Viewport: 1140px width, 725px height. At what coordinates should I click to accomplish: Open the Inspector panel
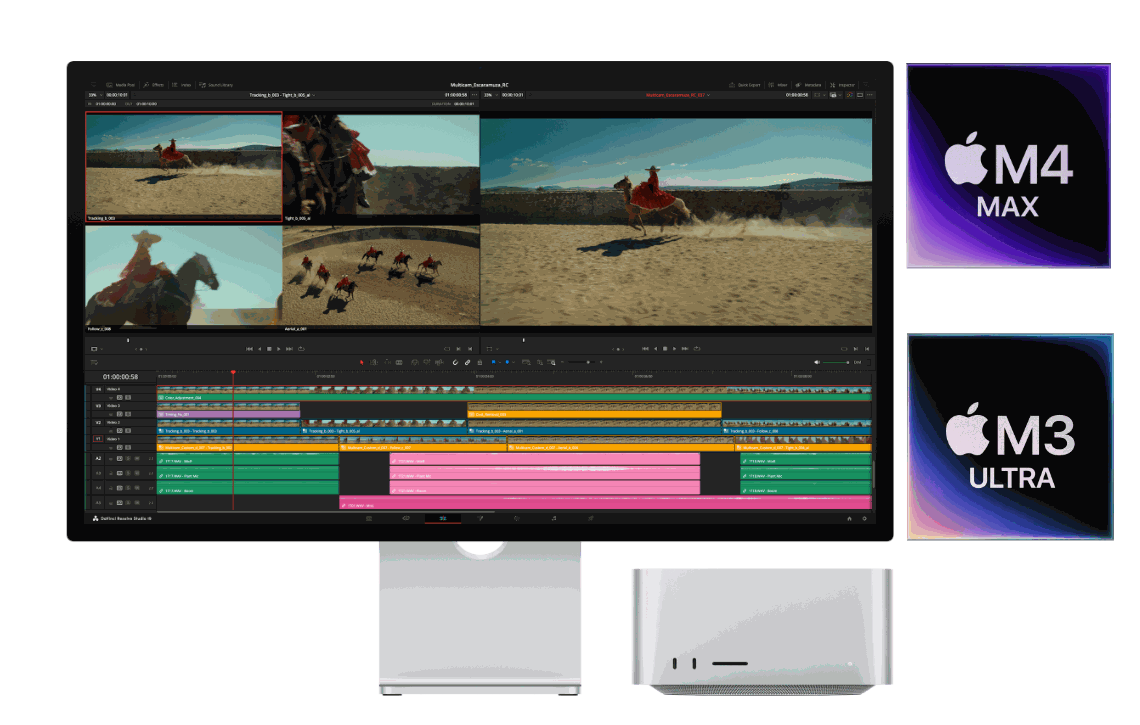(843, 85)
